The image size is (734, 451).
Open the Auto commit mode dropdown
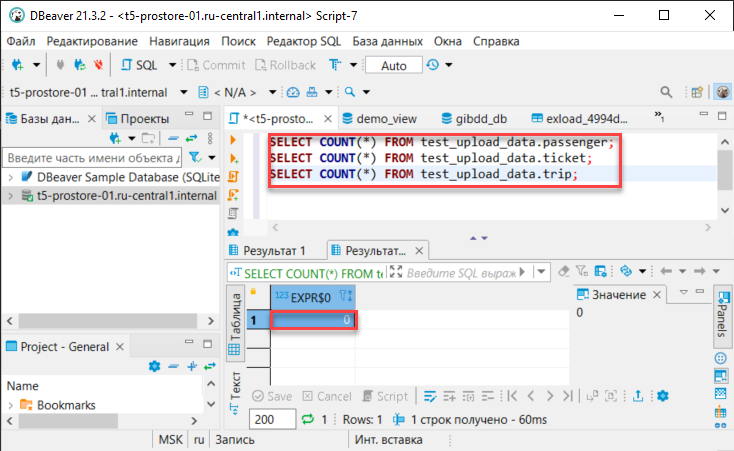point(395,65)
